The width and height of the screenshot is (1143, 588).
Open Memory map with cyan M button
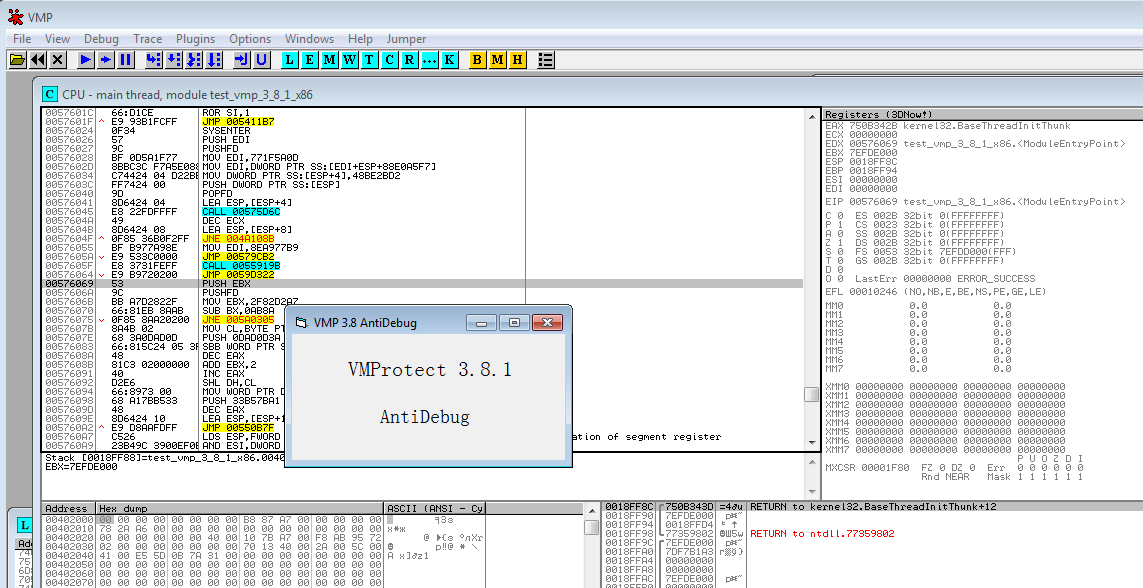(x=330, y=60)
